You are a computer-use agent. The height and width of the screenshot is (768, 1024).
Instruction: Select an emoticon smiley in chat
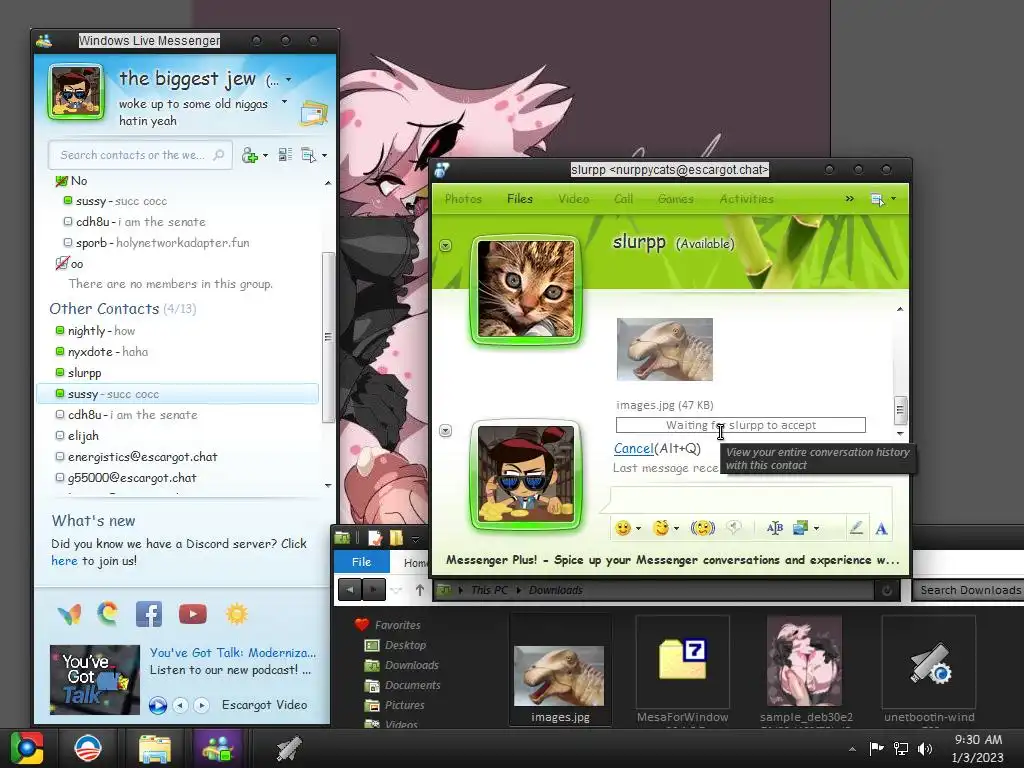pyautogui.click(x=623, y=528)
